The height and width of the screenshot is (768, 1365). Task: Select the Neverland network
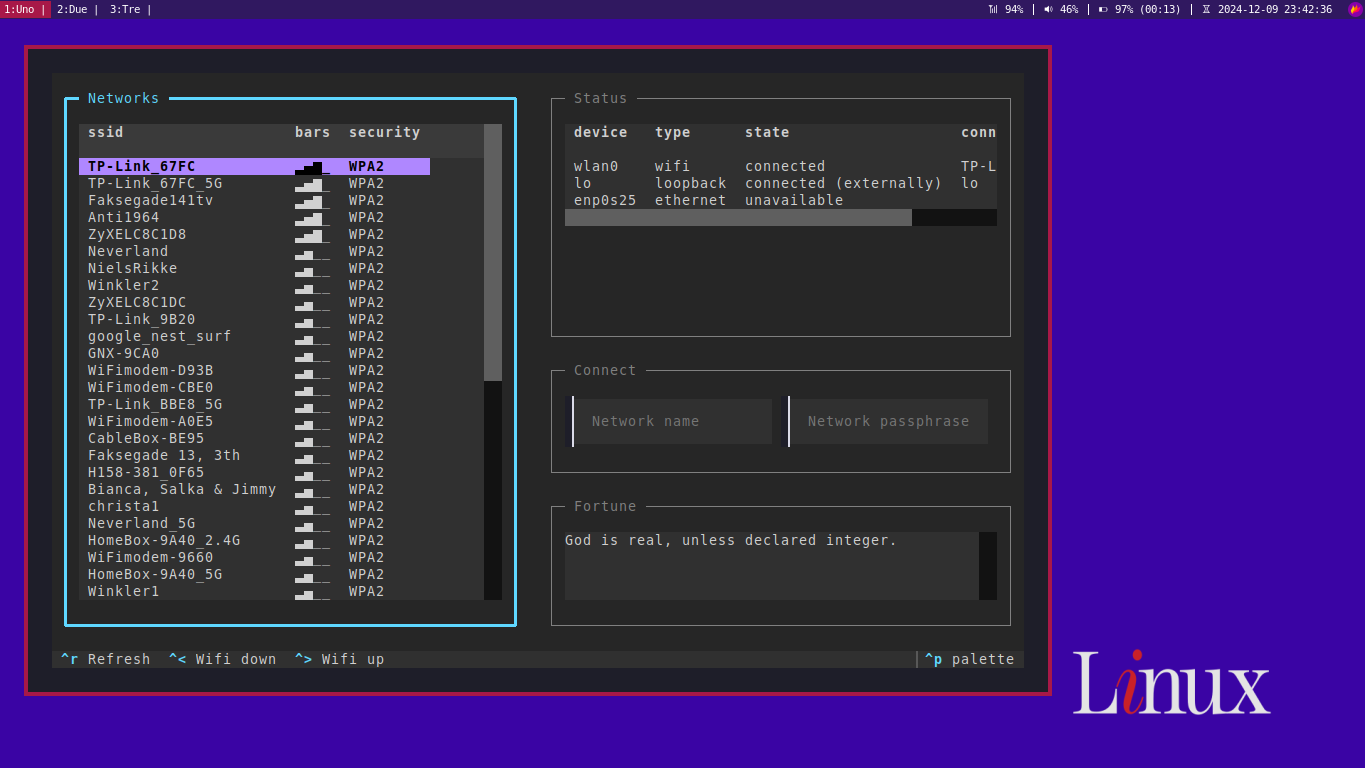point(254,251)
